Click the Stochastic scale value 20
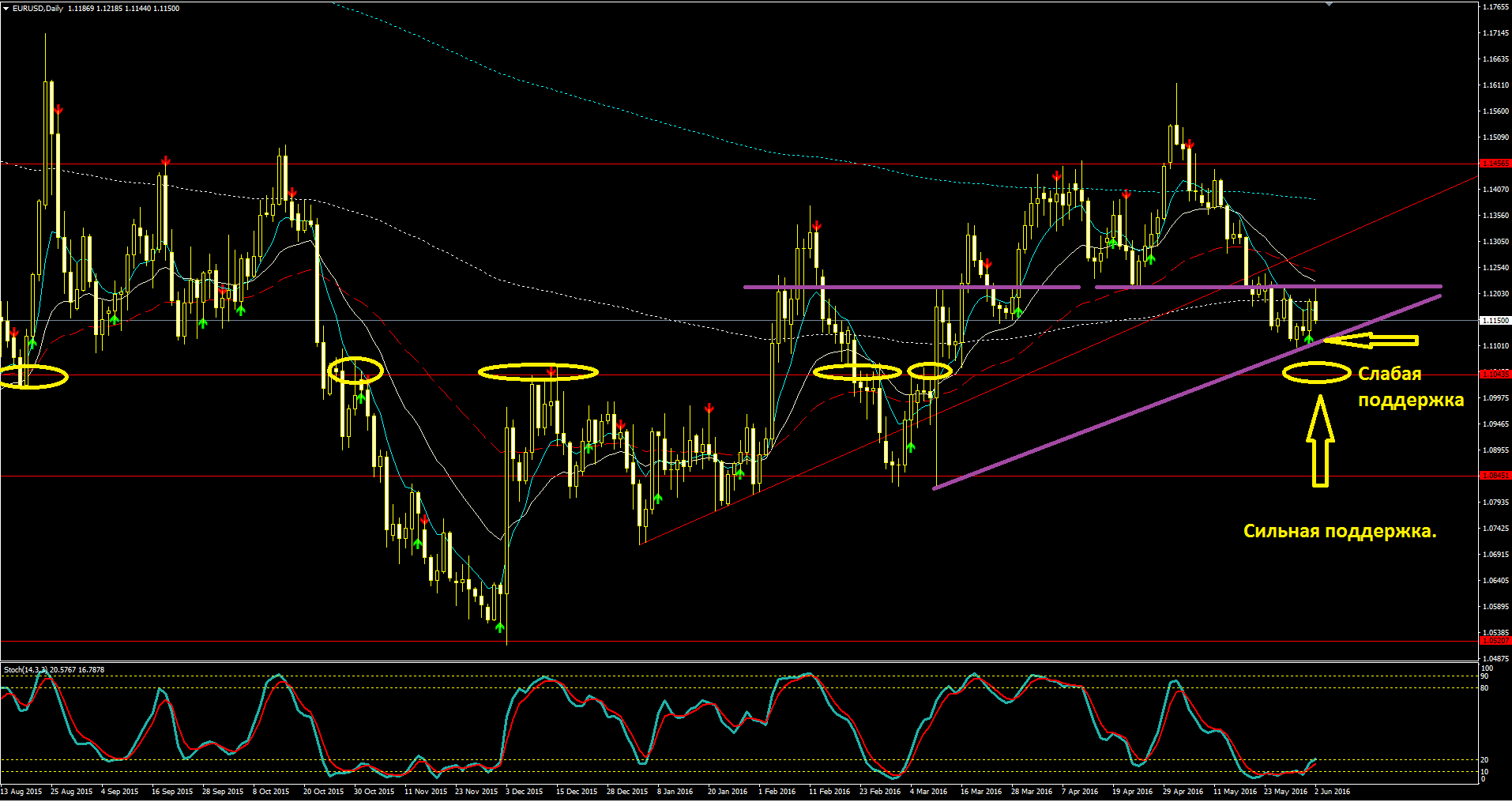This screenshot has width=1512, height=802. 1484,760
